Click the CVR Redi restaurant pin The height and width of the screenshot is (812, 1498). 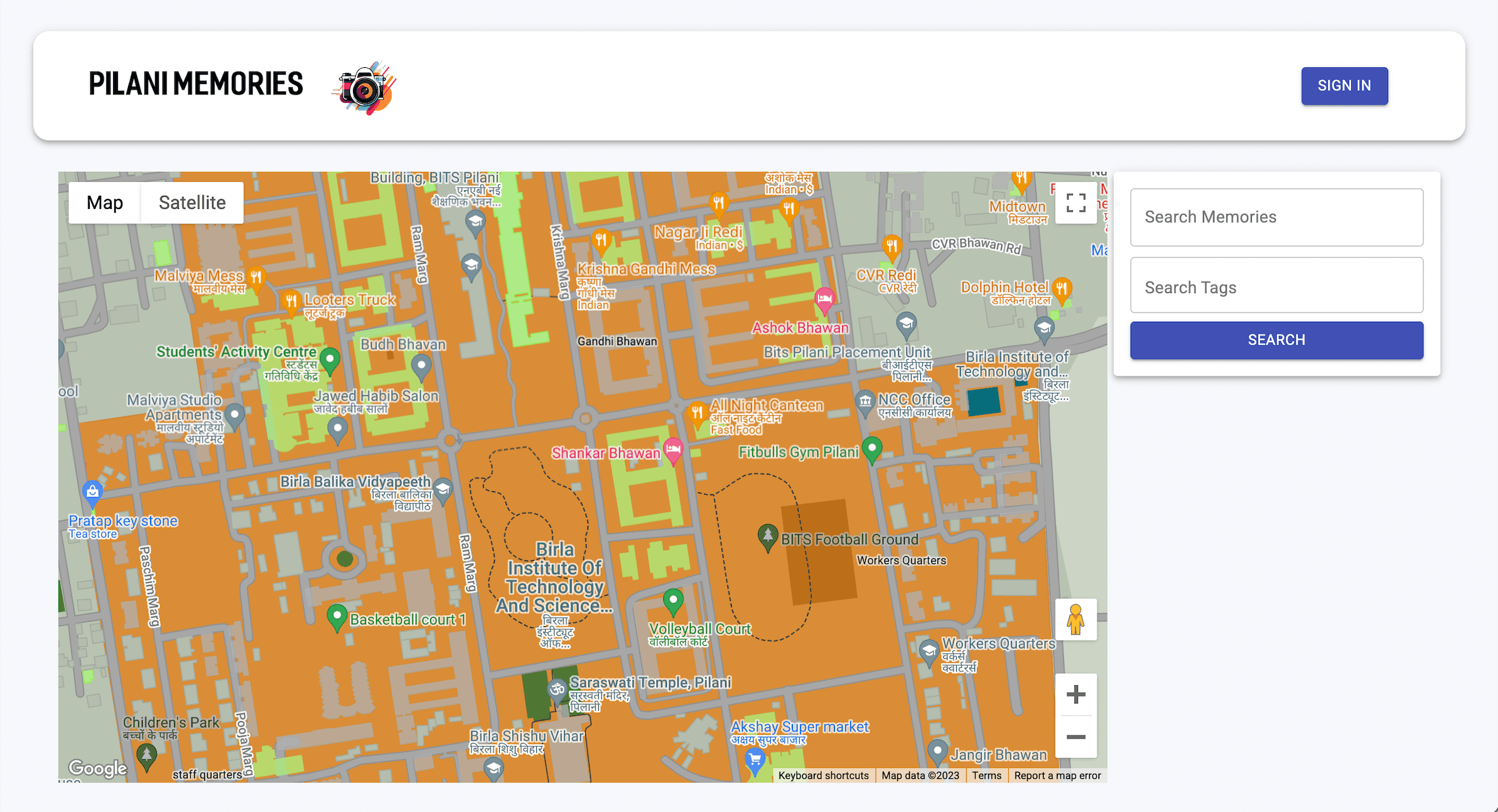(x=892, y=248)
